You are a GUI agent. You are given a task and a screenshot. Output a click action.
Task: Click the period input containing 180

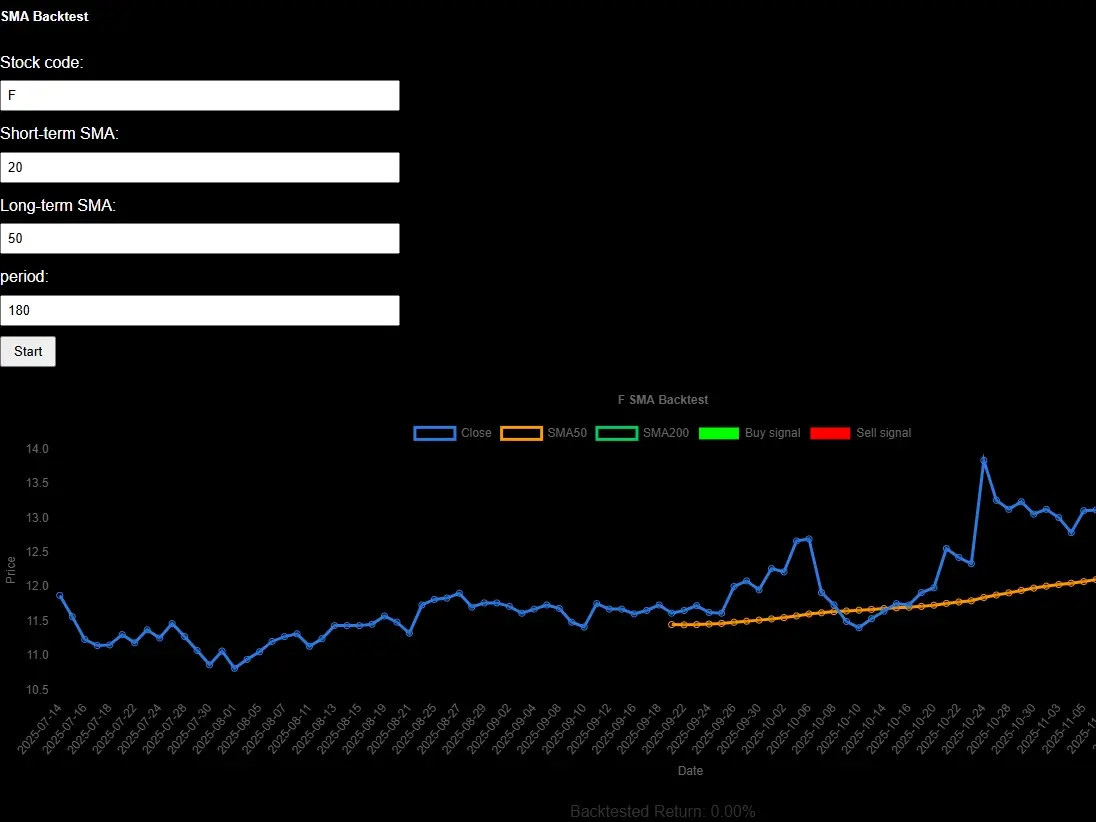tap(200, 311)
